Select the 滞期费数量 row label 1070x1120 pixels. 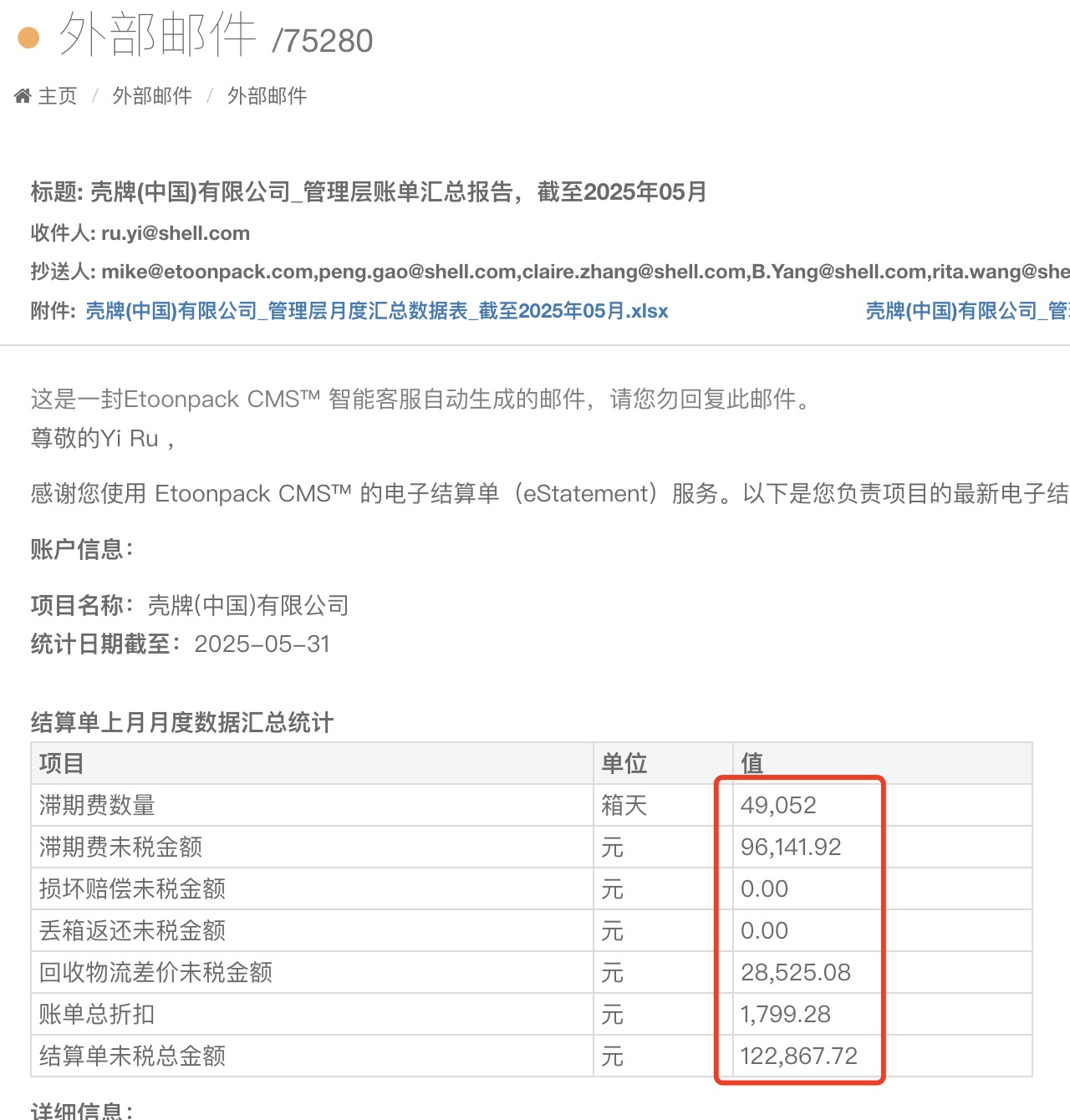click(97, 806)
